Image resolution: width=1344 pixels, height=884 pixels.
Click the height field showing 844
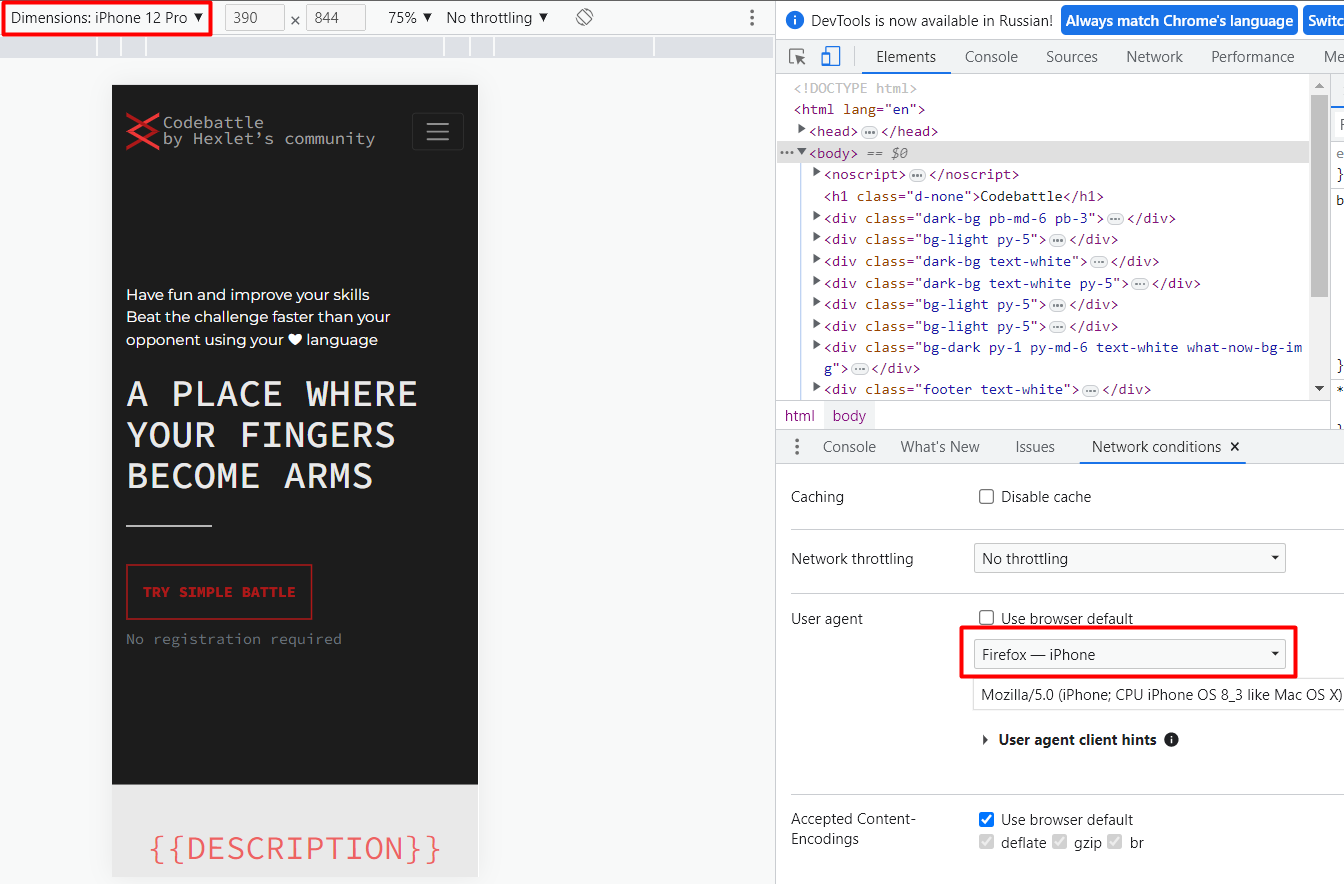(335, 18)
